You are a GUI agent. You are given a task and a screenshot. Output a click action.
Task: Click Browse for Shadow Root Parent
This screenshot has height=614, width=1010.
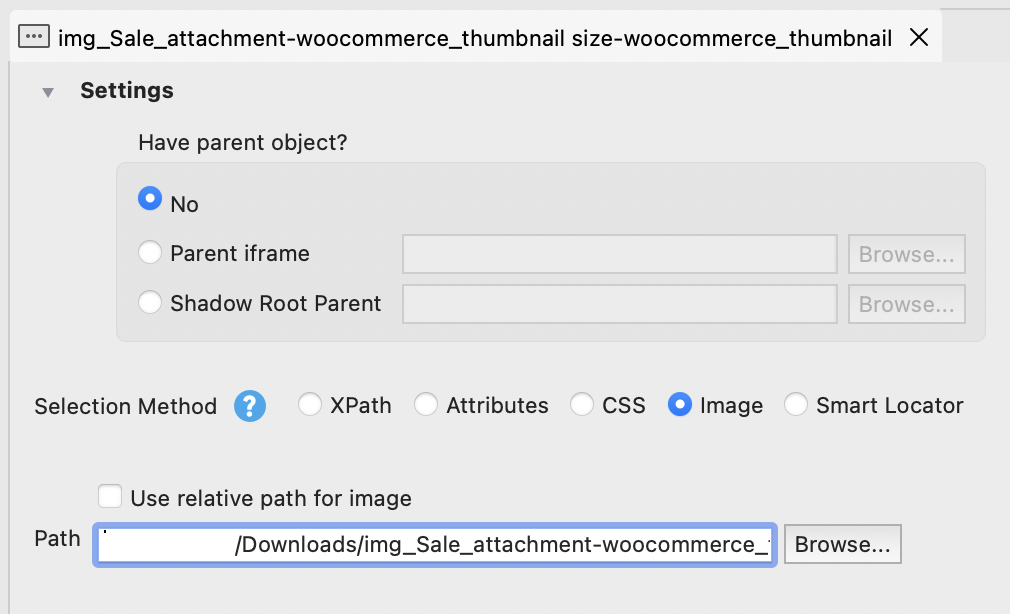coord(905,303)
